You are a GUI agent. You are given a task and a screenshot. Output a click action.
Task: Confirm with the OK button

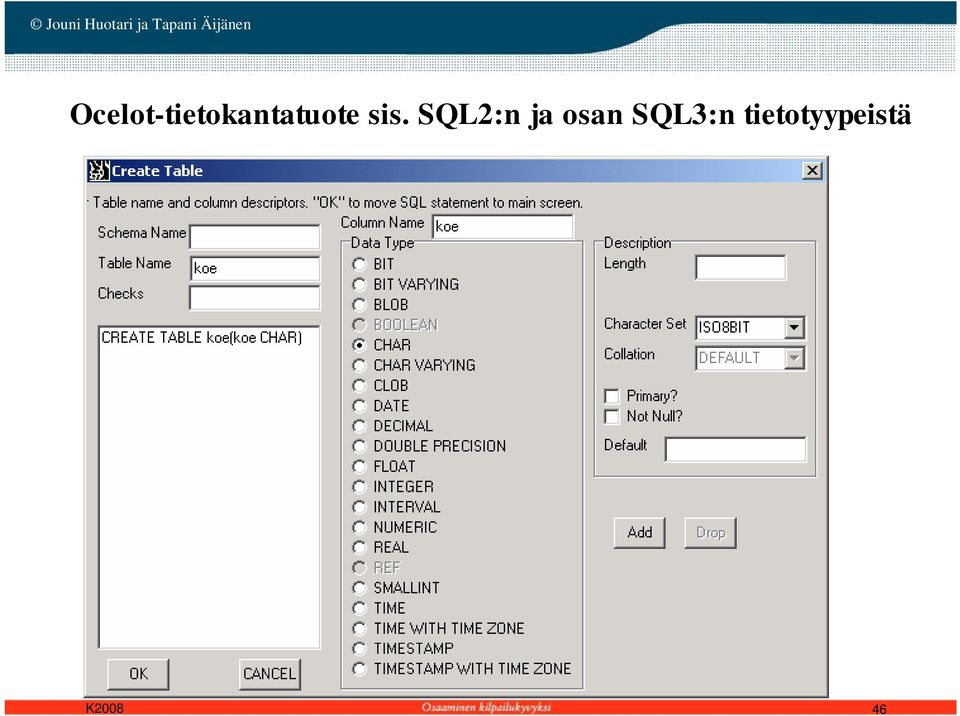138,674
